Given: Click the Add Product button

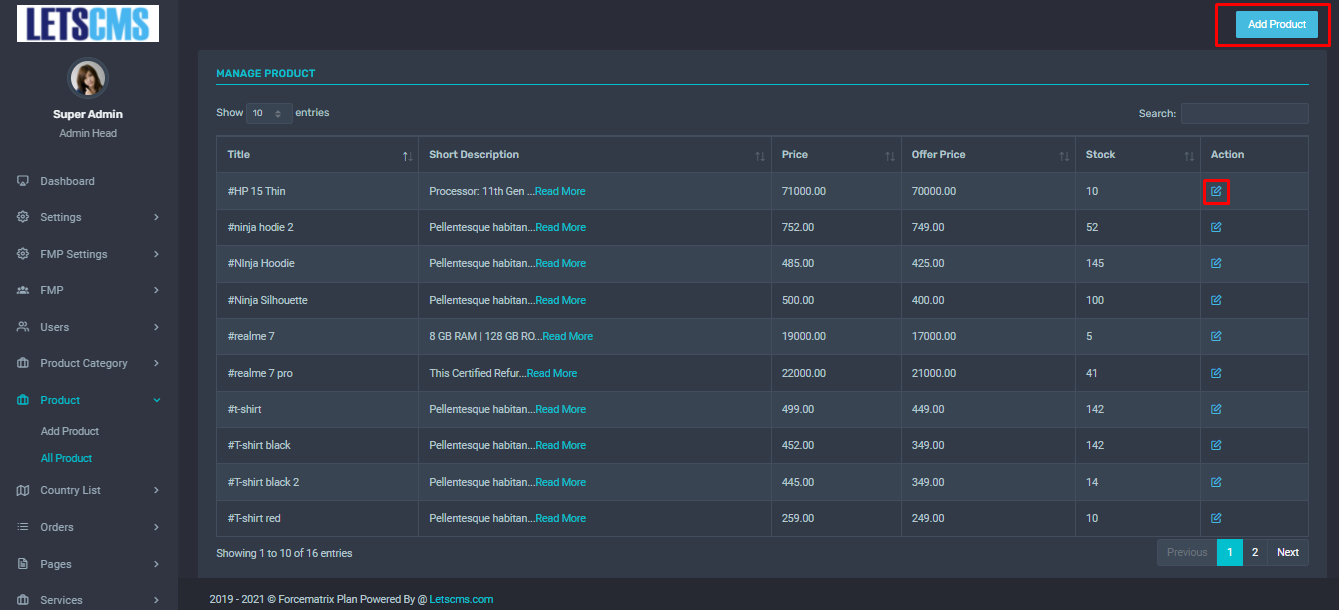Looking at the screenshot, I should 1276,25.
